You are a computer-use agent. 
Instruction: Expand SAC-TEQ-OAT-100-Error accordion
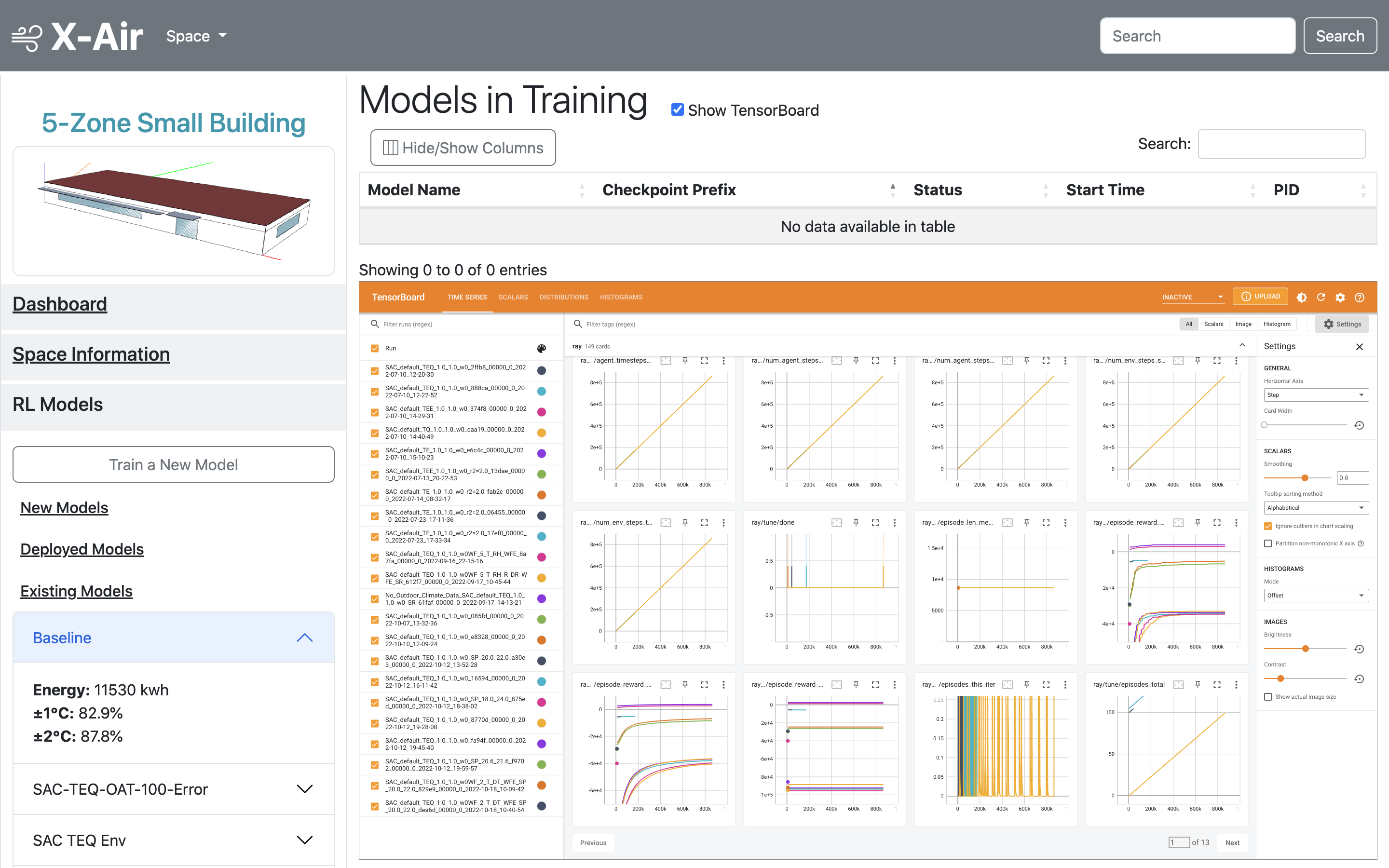click(173, 789)
